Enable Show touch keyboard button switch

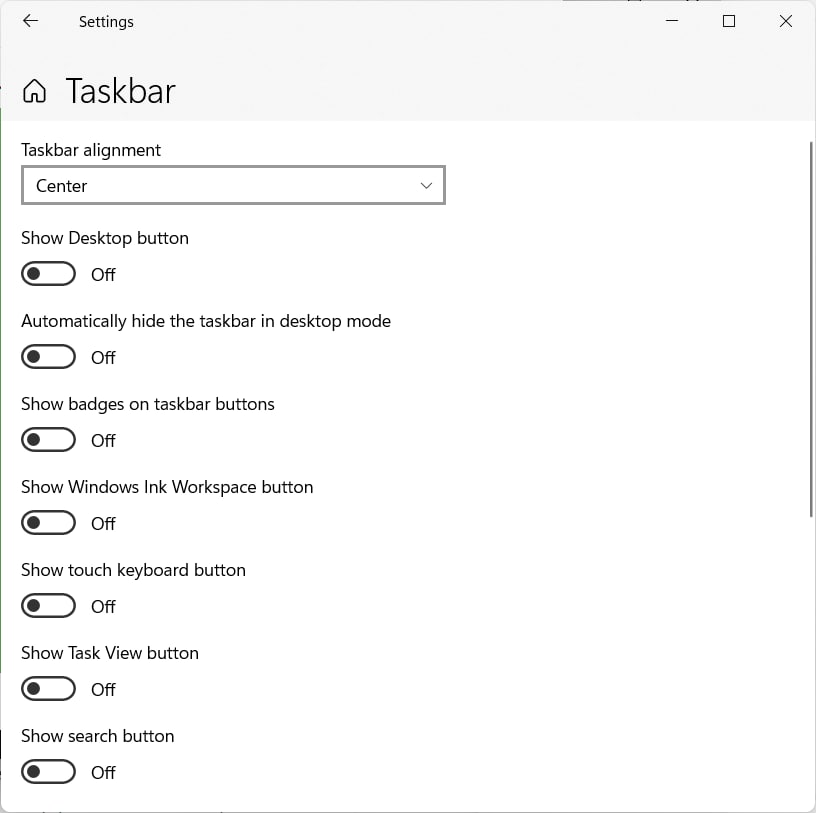click(x=48, y=606)
